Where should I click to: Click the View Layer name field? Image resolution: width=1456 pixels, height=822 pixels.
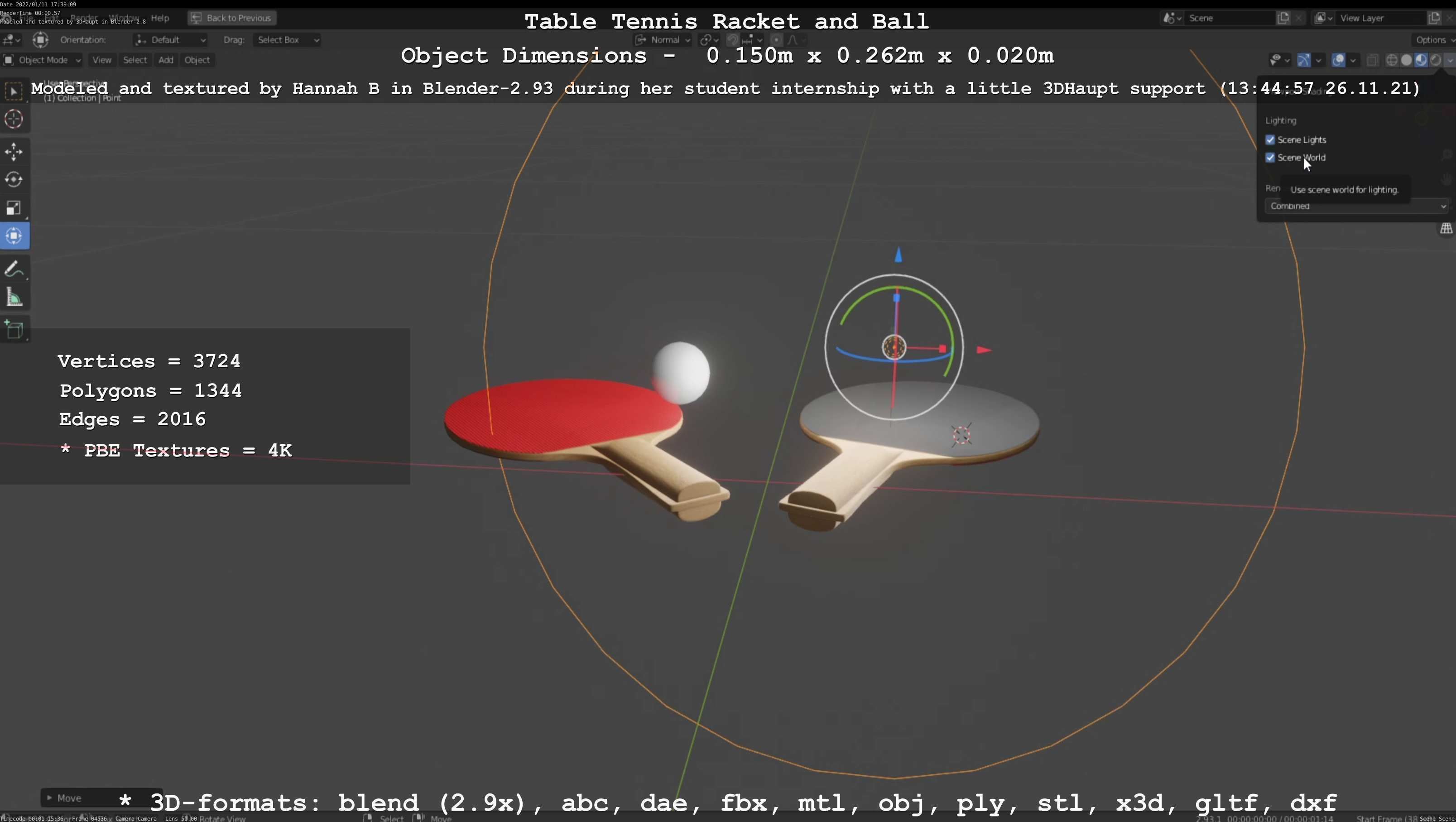click(1381, 18)
